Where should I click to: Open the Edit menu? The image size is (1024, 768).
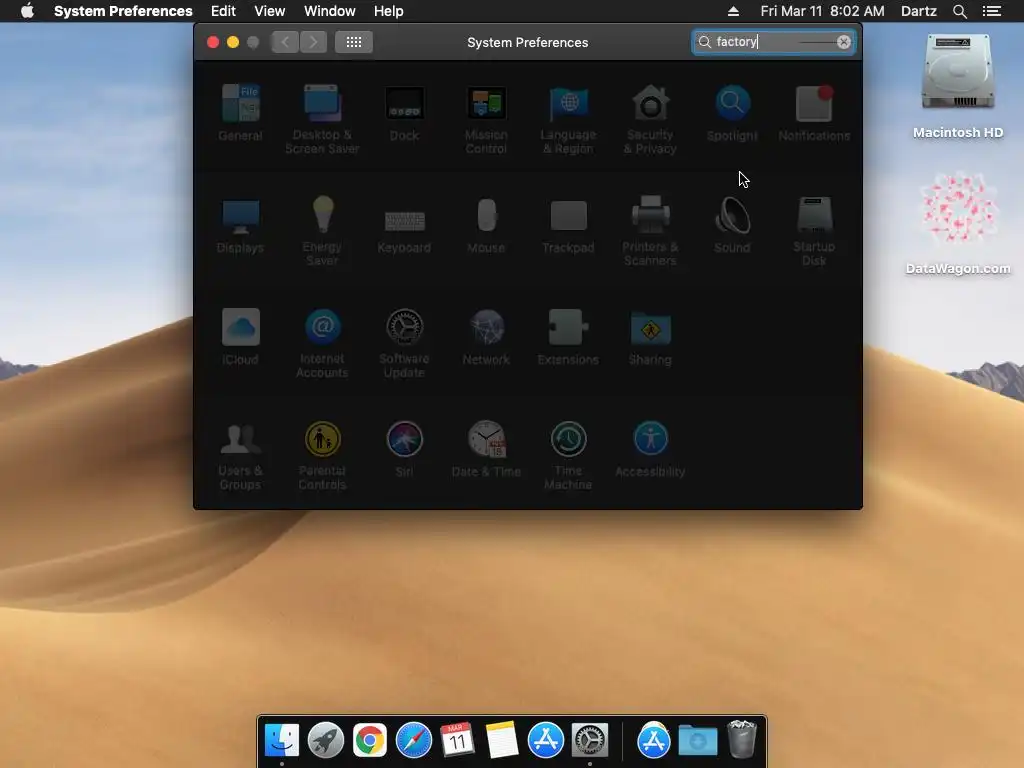pyautogui.click(x=223, y=11)
